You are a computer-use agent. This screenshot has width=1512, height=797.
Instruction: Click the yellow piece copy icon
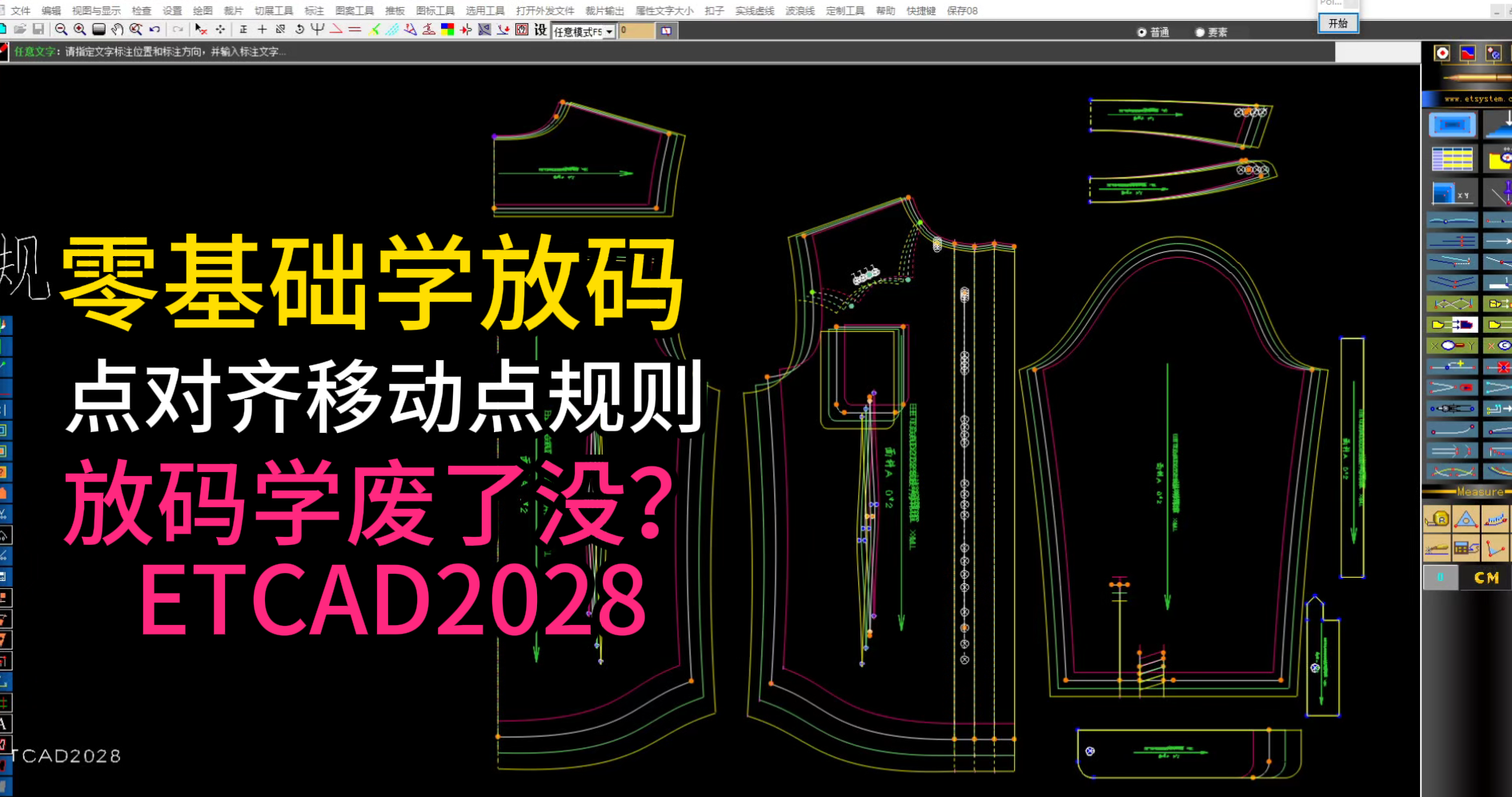point(1453,325)
